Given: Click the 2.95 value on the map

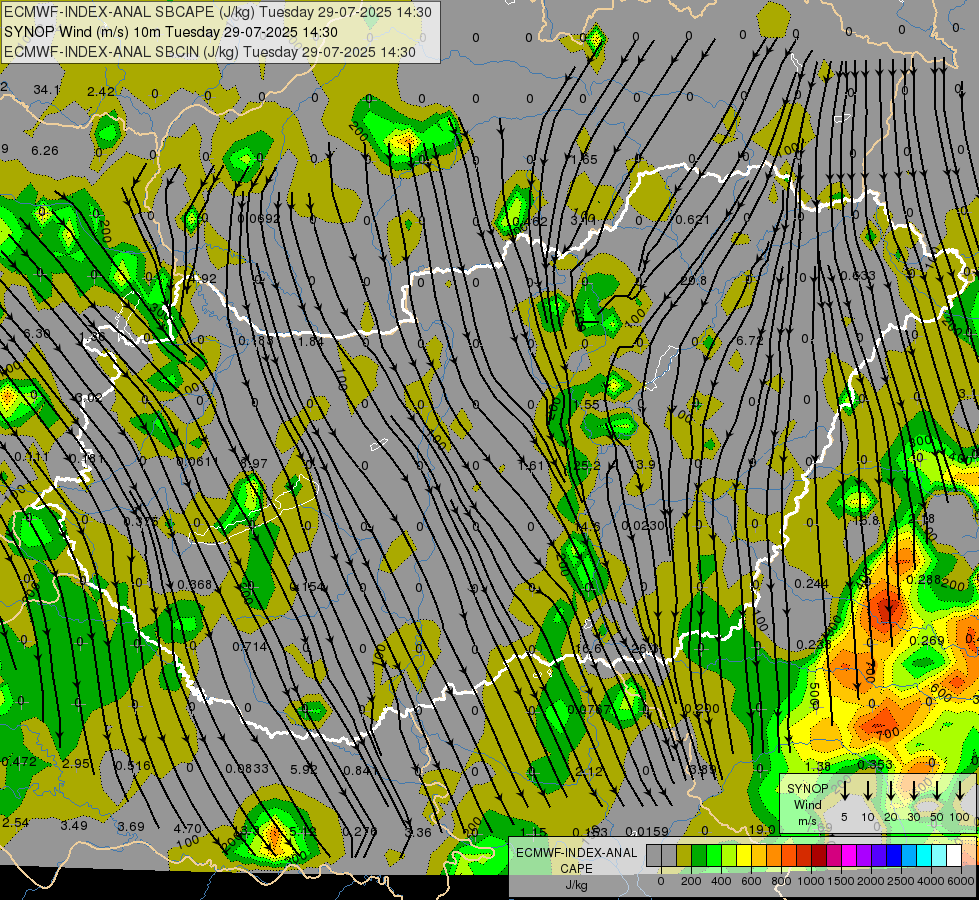Looking at the screenshot, I should coord(76,763).
